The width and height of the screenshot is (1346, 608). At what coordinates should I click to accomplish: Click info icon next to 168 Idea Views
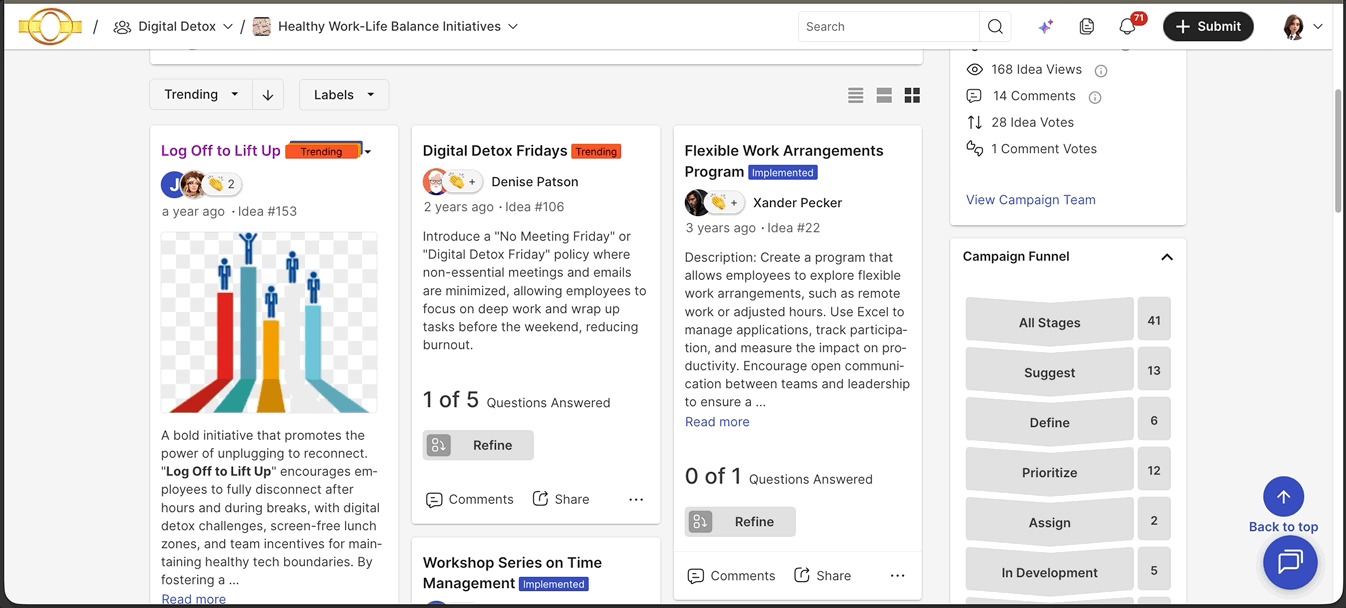click(x=1101, y=70)
